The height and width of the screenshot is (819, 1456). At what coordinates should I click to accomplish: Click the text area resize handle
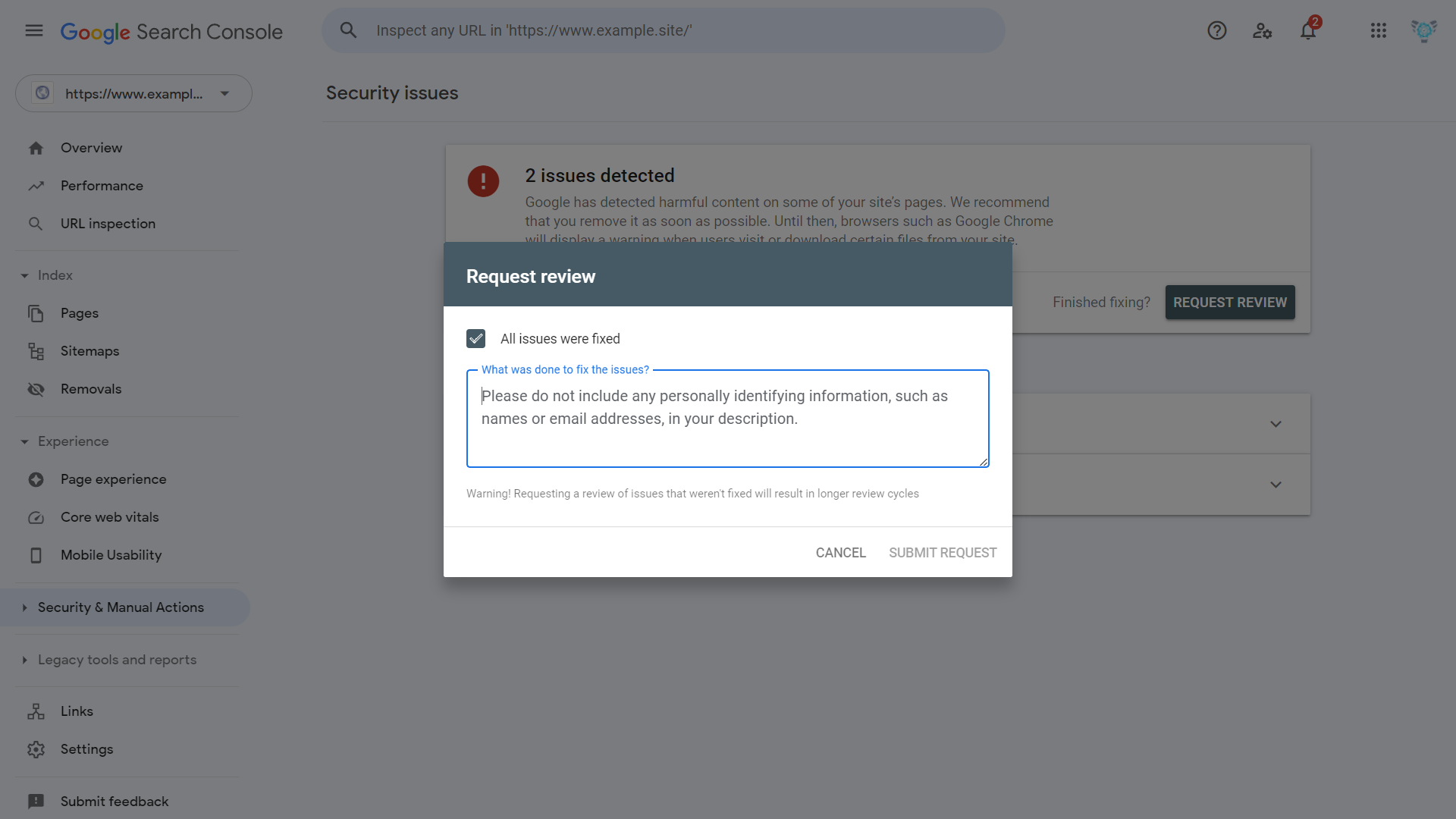coord(983,461)
